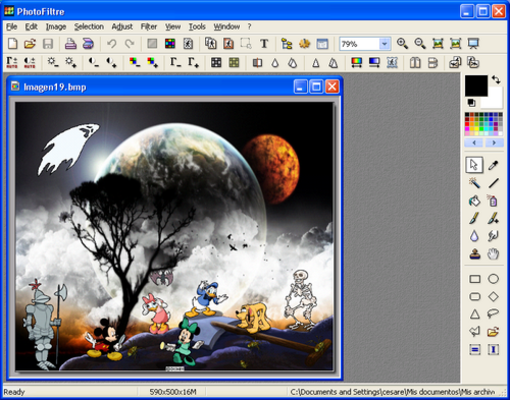
Task: Select the Magic Wand tool
Action: pos(474,183)
